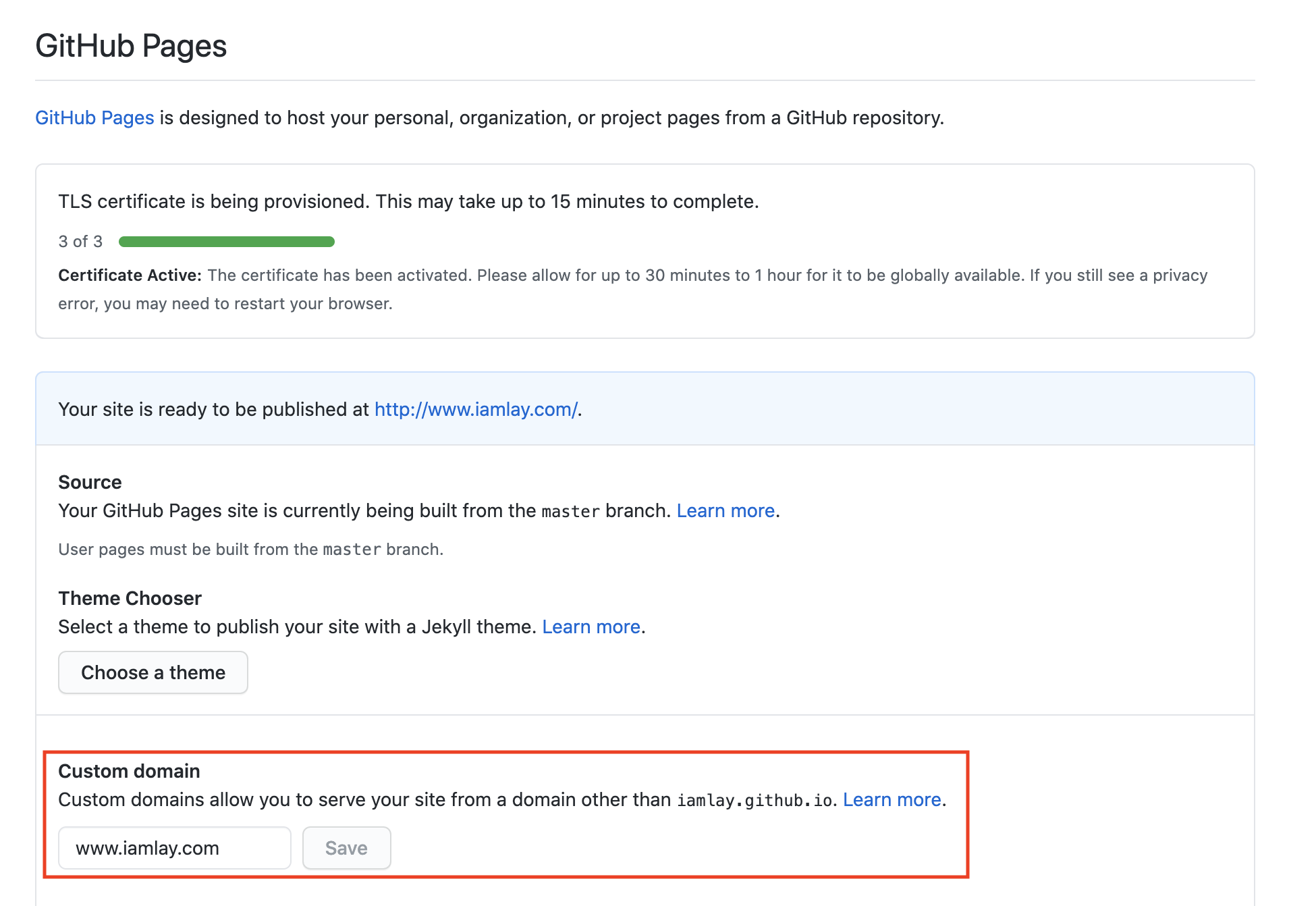Viewport: 1316px width, 906px height.
Task: Open the GitHub Pages intro link
Action: [x=94, y=117]
